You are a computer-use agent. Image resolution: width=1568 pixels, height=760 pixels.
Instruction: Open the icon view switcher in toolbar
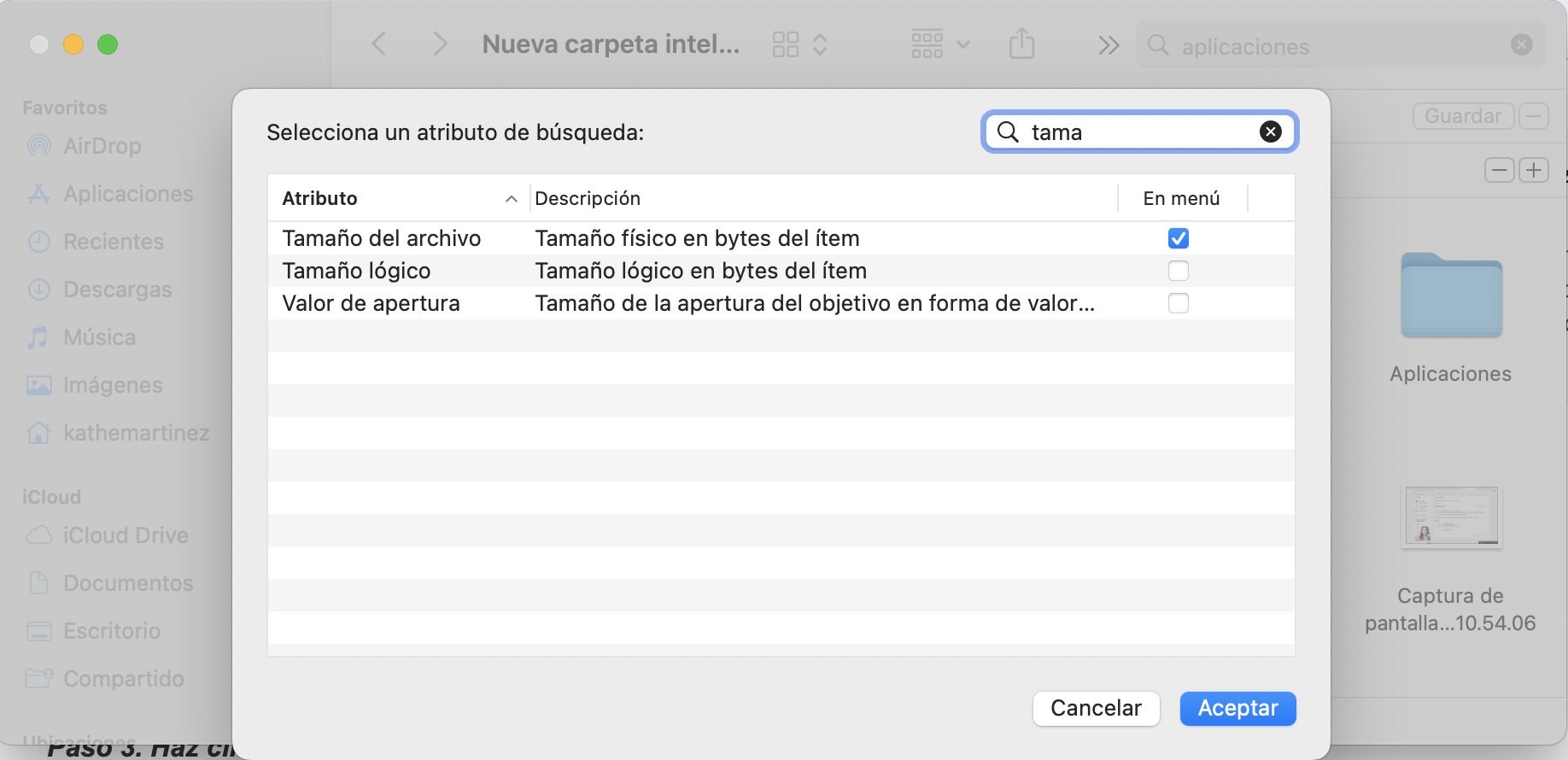799,44
